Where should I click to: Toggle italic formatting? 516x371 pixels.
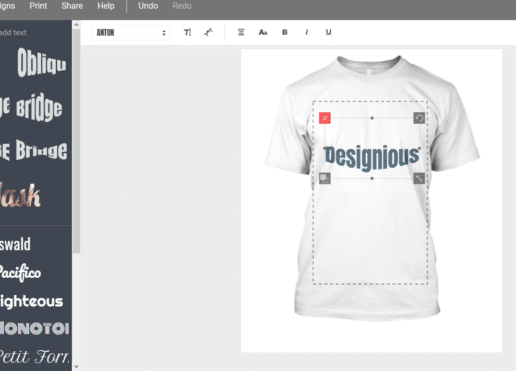pos(307,32)
